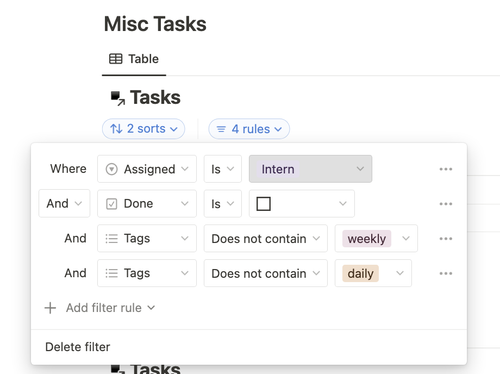Open the Intern value dropdown
The image size is (500, 374).
[x=310, y=169]
